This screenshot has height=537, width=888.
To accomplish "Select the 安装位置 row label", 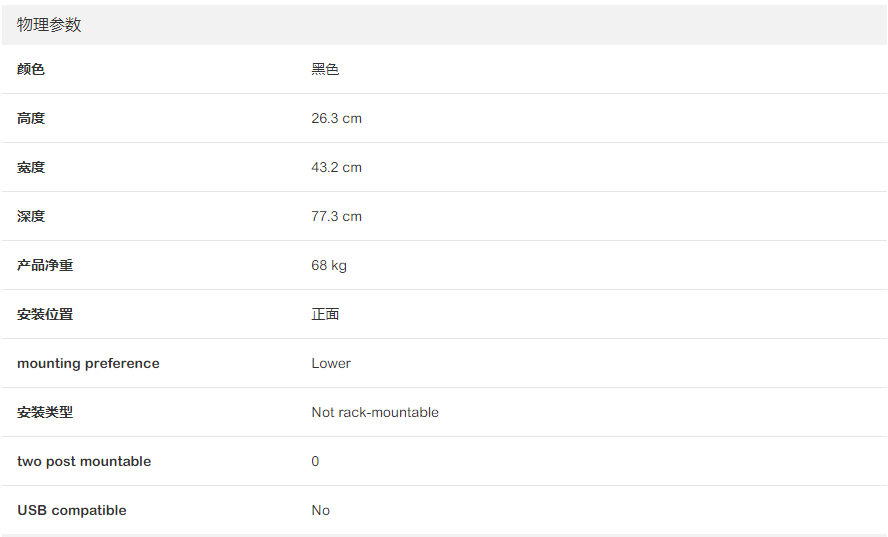I will (45, 314).
